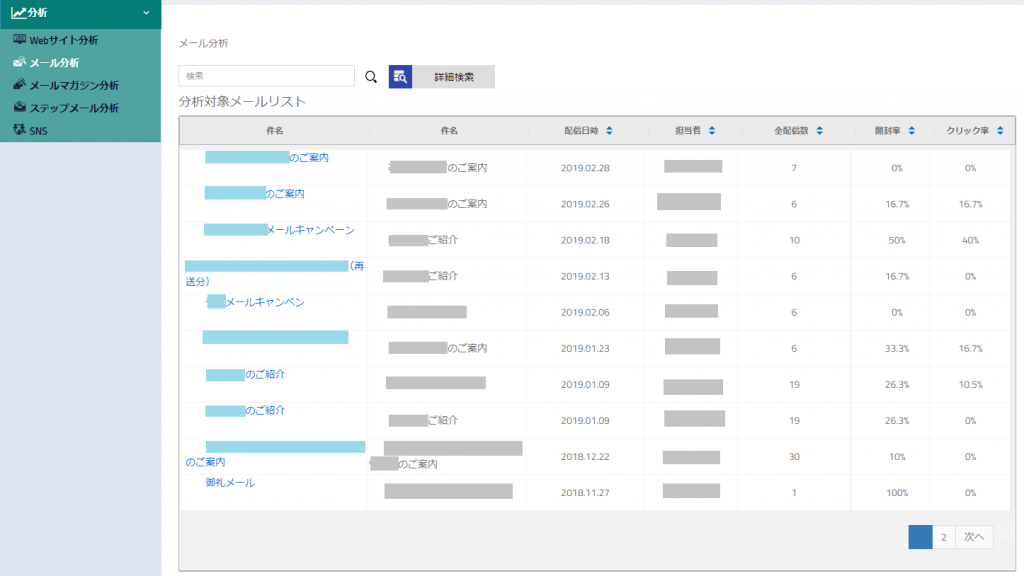Sort by 開封率 column arrows
The image size is (1024, 576).
(x=912, y=131)
